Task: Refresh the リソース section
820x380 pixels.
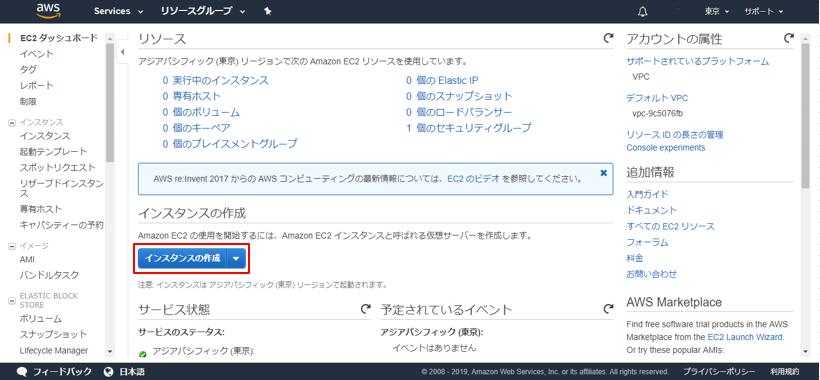Action: click(x=608, y=38)
